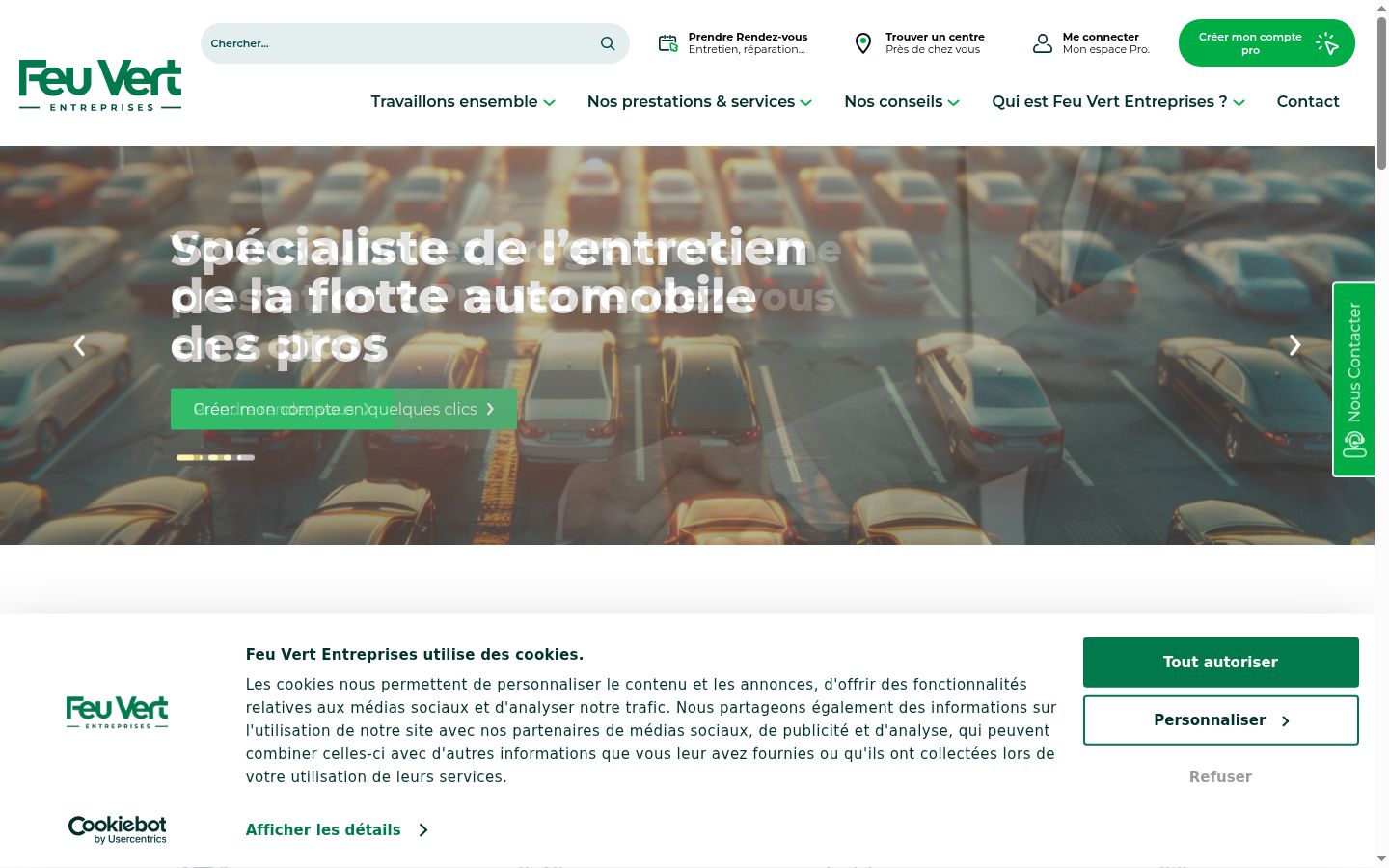1389x868 pixels.
Task: Click the Feu Vert Entreprises header logo
Action: tap(100, 86)
